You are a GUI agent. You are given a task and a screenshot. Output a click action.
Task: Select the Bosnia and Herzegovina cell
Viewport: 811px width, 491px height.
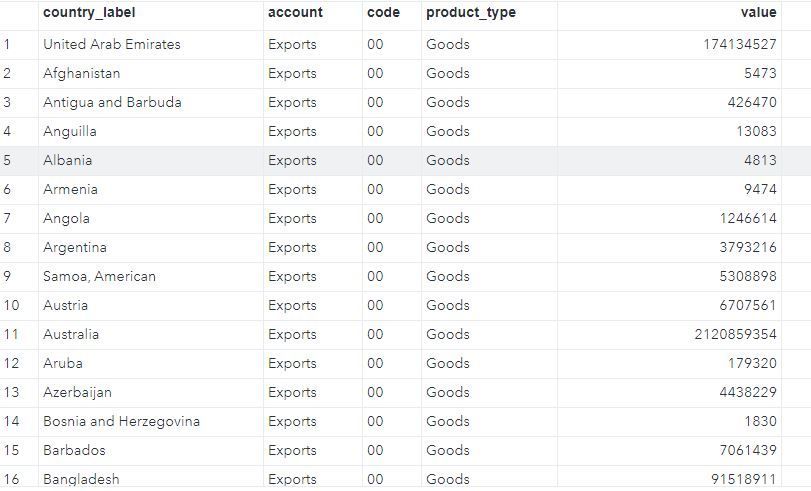tap(121, 421)
